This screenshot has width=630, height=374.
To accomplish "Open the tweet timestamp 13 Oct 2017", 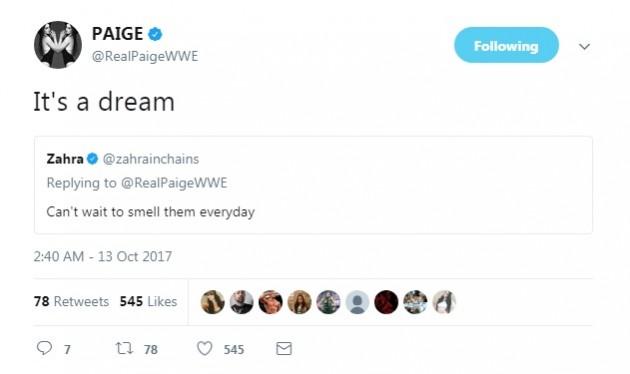I will (103, 256).
